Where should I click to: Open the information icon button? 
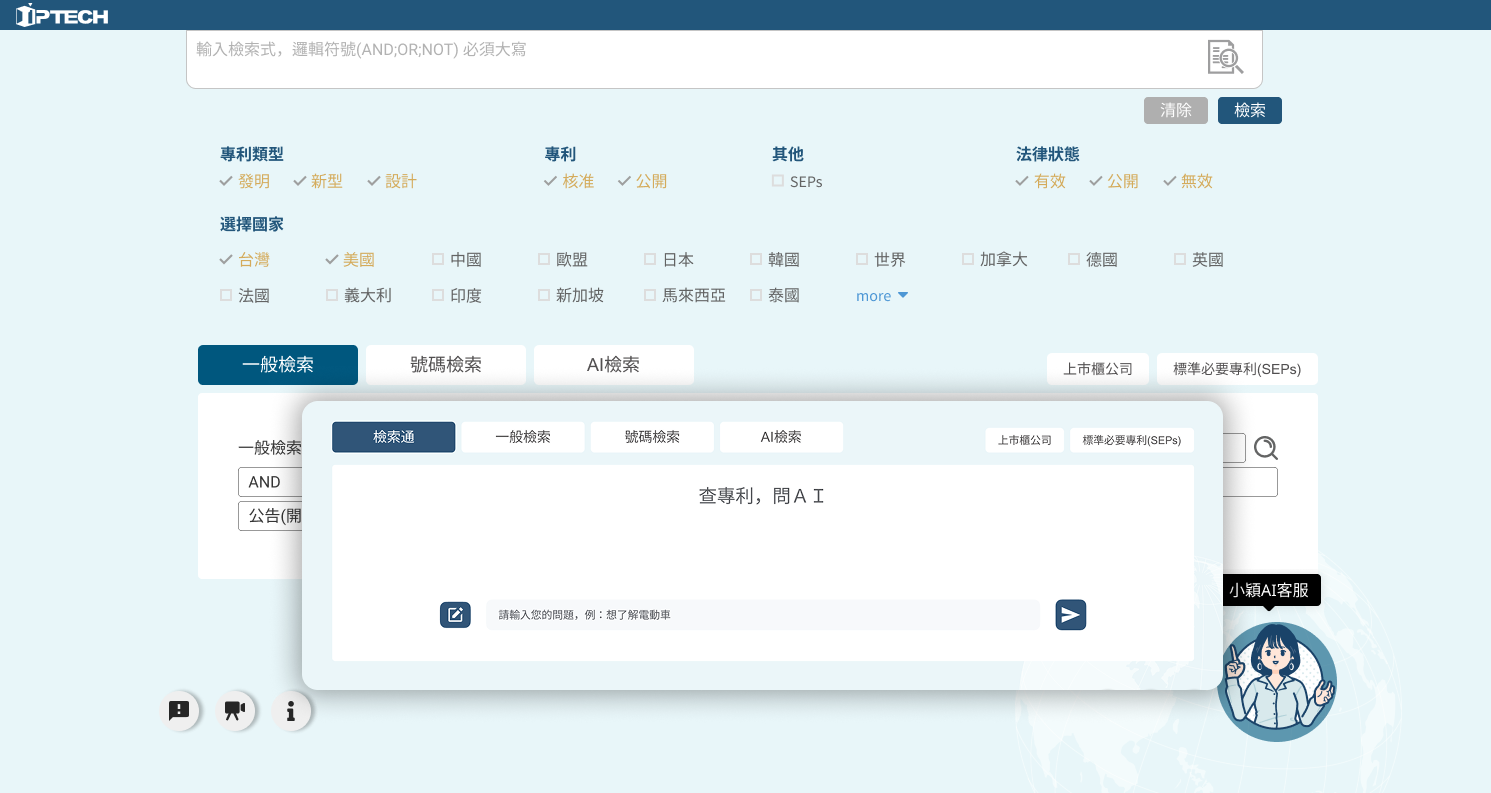(x=291, y=711)
